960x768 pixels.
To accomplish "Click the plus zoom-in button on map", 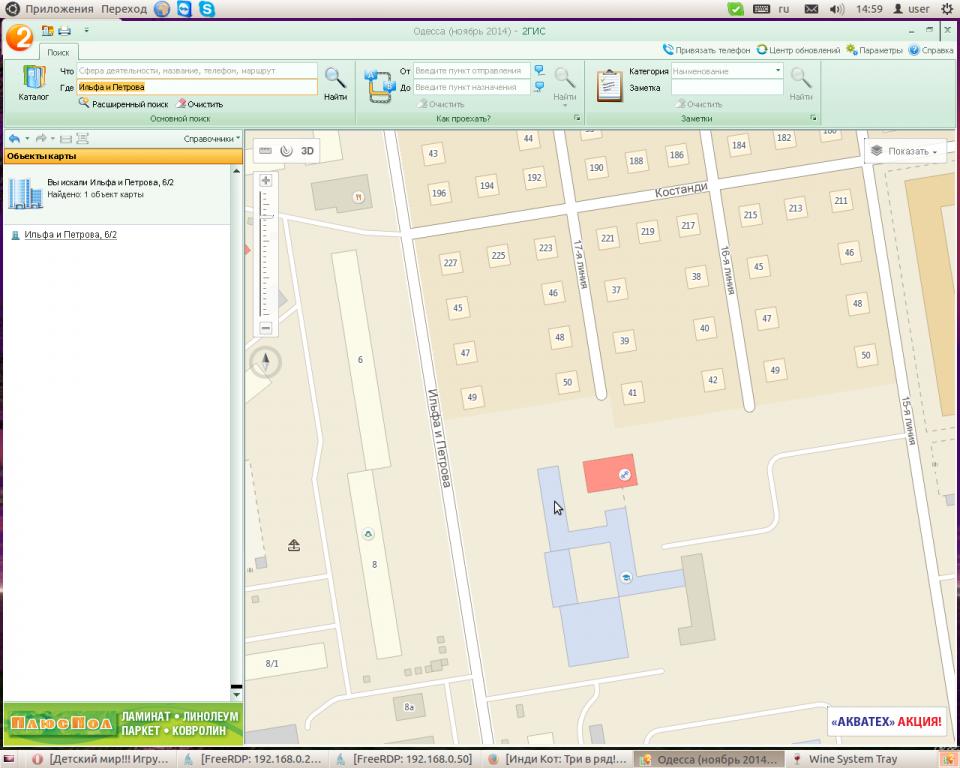I will tap(266, 181).
